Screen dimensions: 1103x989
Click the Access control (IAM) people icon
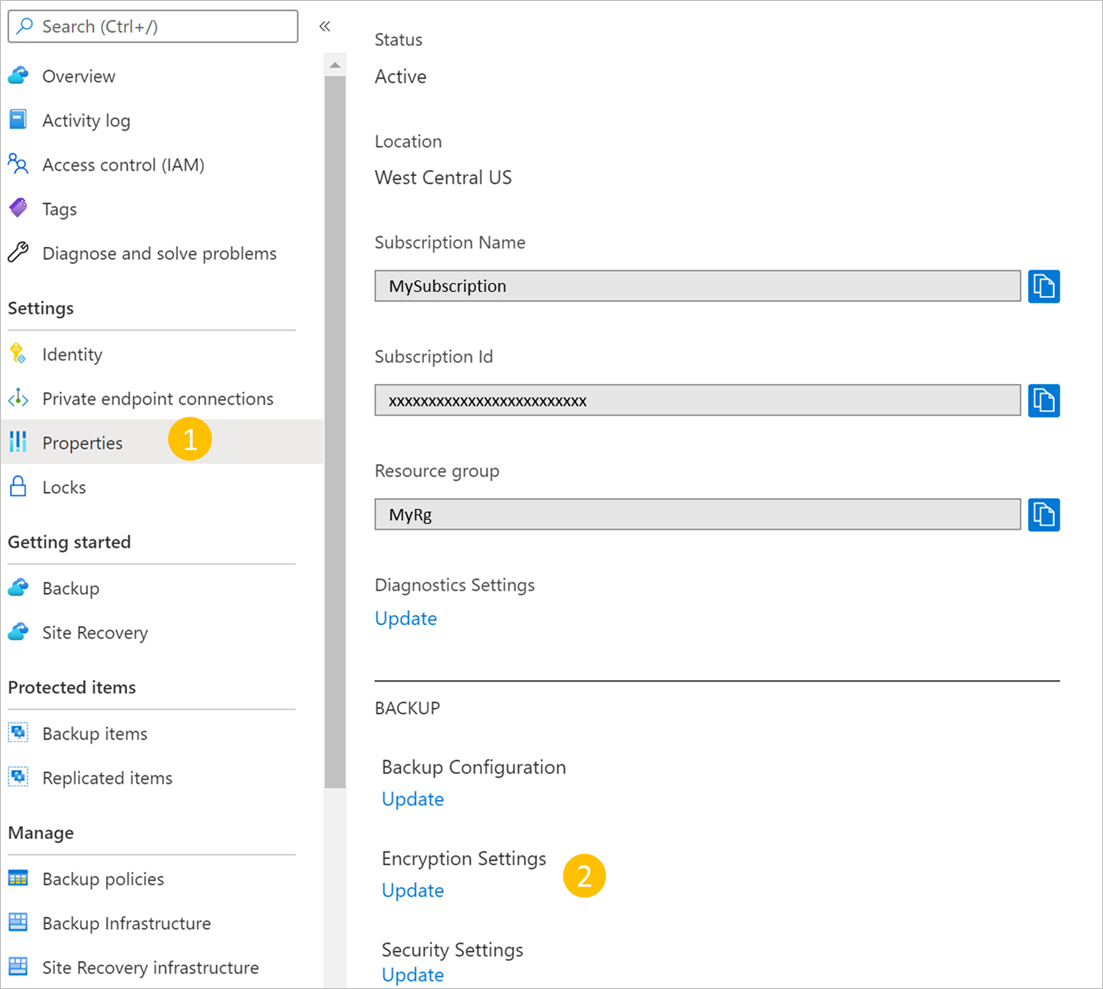[18, 164]
